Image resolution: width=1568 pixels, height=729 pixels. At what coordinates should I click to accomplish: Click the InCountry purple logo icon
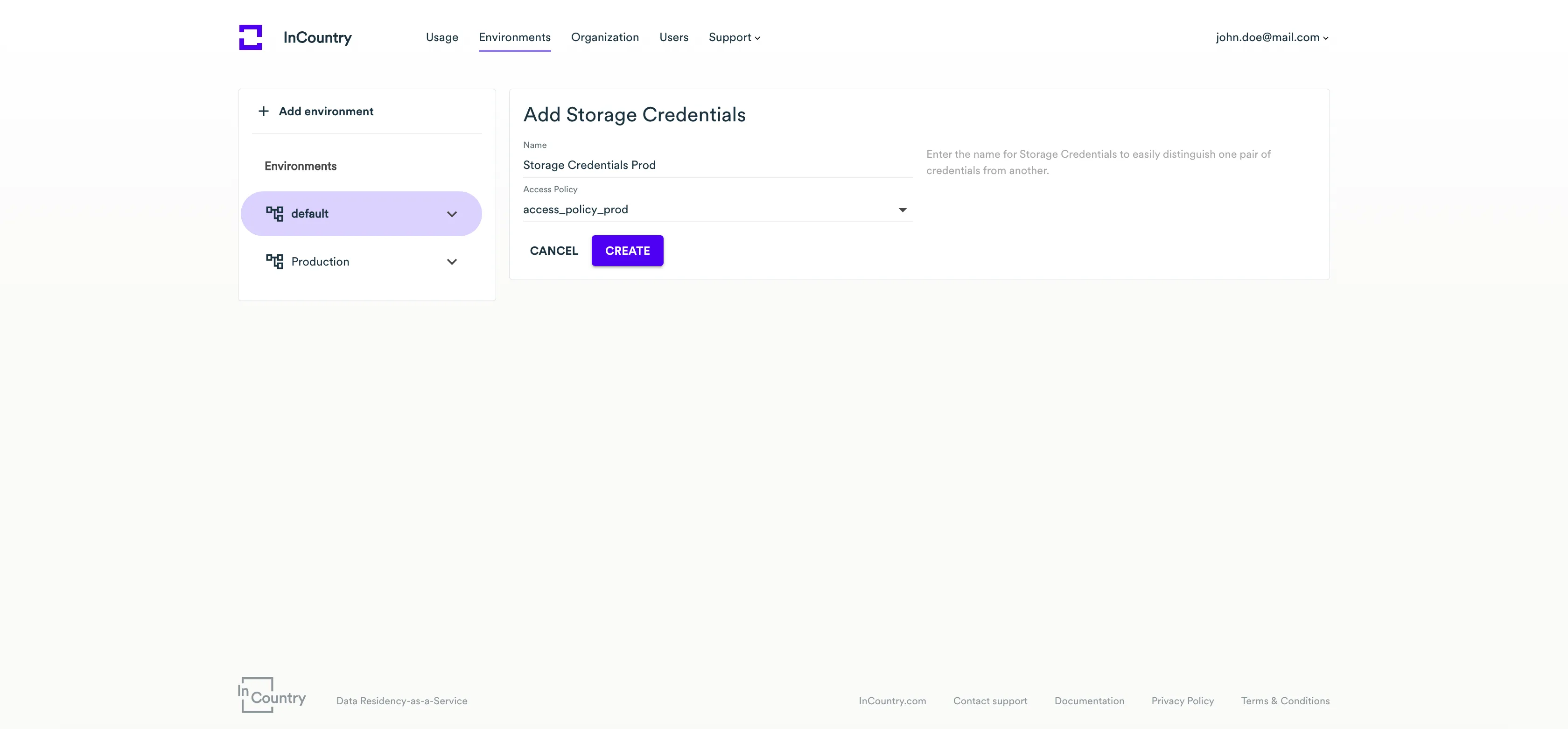coord(250,37)
